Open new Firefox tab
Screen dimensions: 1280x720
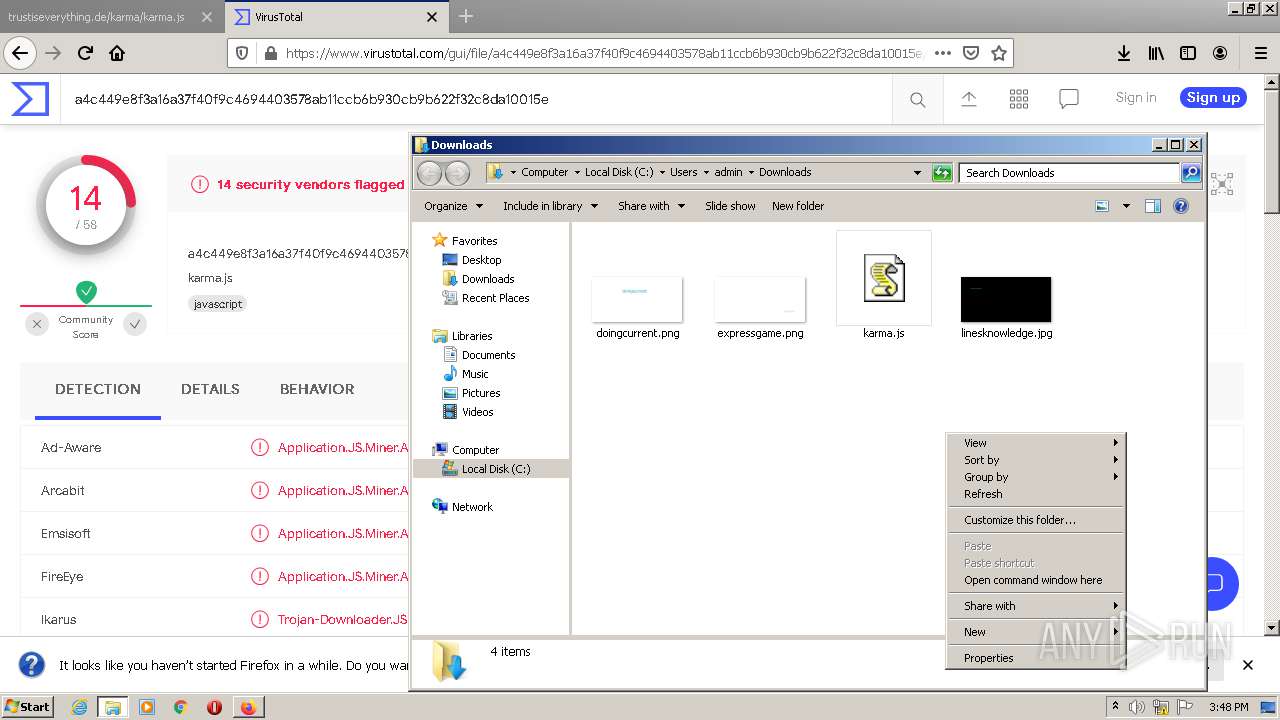(x=466, y=17)
